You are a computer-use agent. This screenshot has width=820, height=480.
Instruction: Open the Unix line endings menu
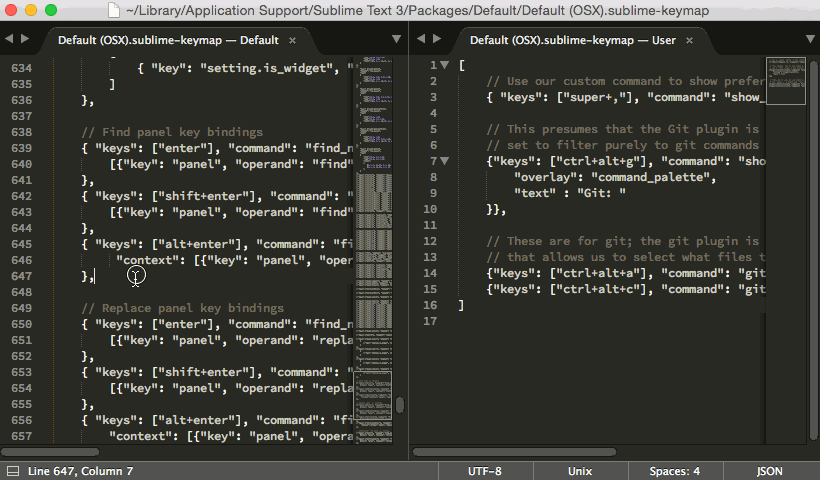(x=580, y=471)
